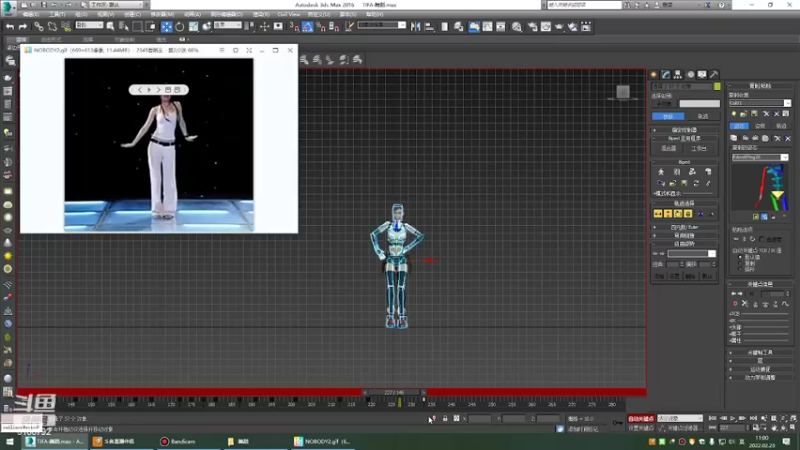Click the Workbench button in Biped Apps
800x450 pixels.
click(x=699, y=148)
